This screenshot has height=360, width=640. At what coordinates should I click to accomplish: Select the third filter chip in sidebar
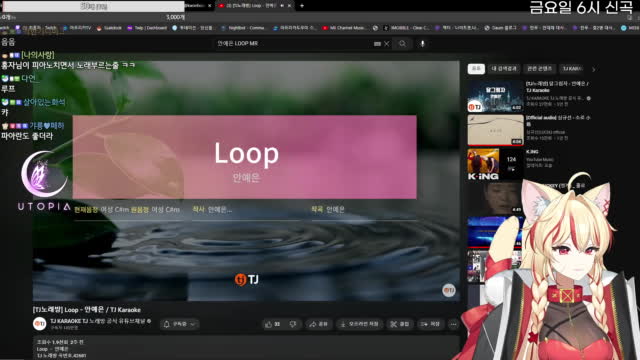pos(539,69)
